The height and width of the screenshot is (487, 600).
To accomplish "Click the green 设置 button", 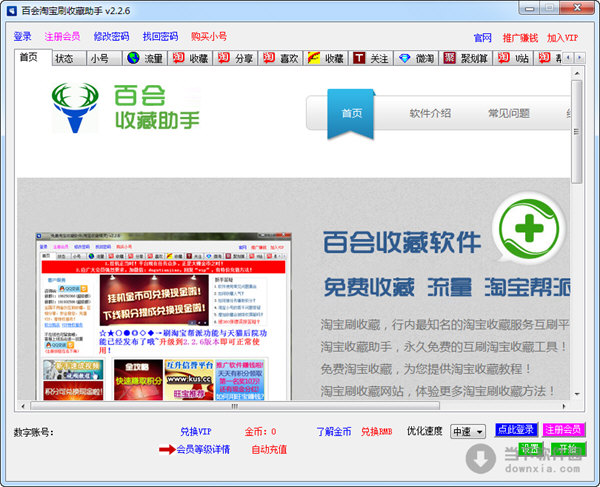I will (530, 449).
